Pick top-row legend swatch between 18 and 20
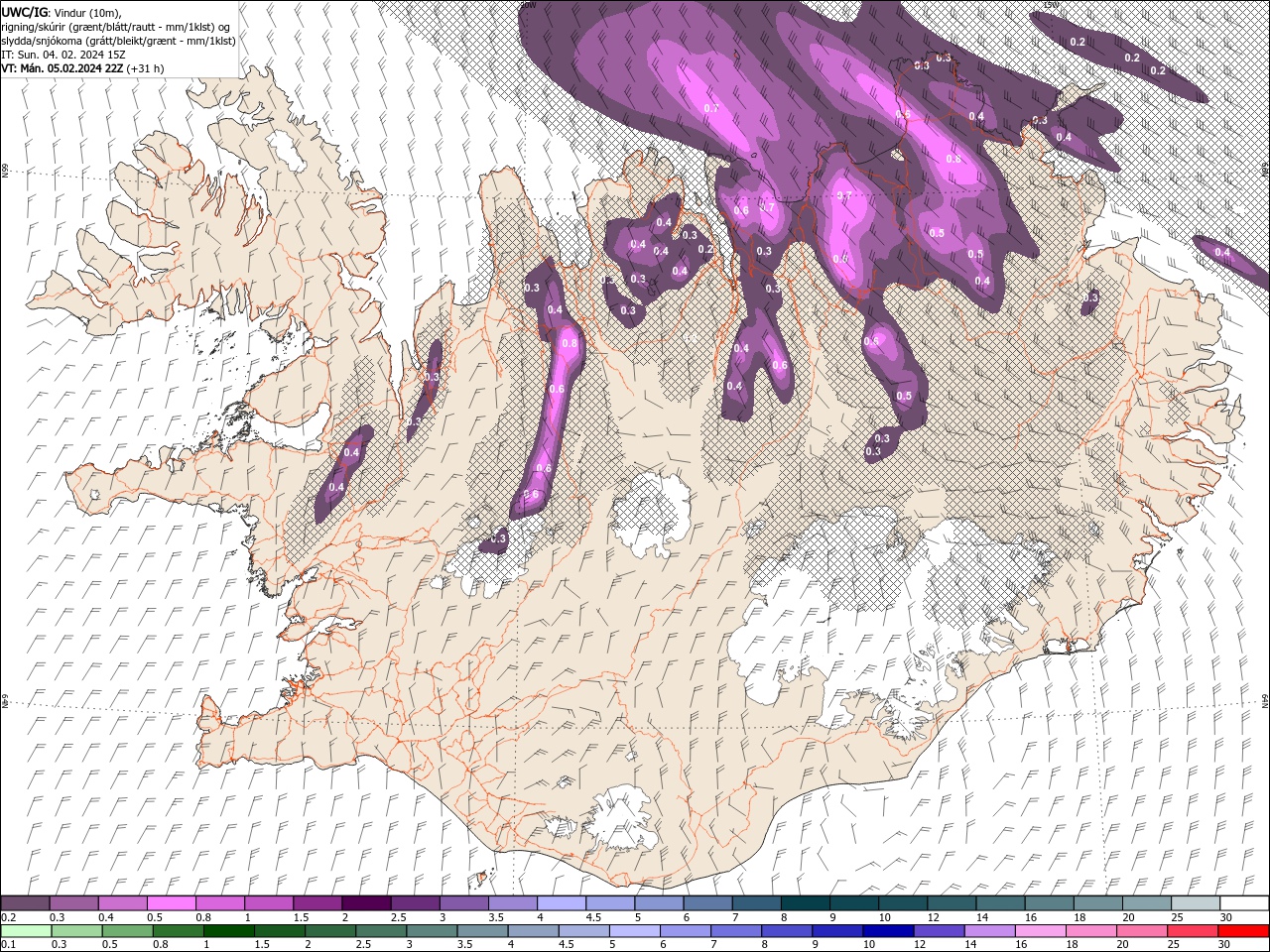 click(1098, 903)
